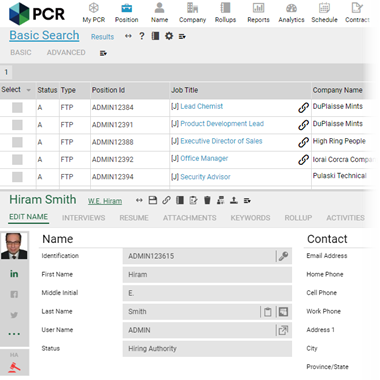Click expand-width arrows beside Hiram Smith
The height and width of the screenshot is (380, 380).
(139, 200)
